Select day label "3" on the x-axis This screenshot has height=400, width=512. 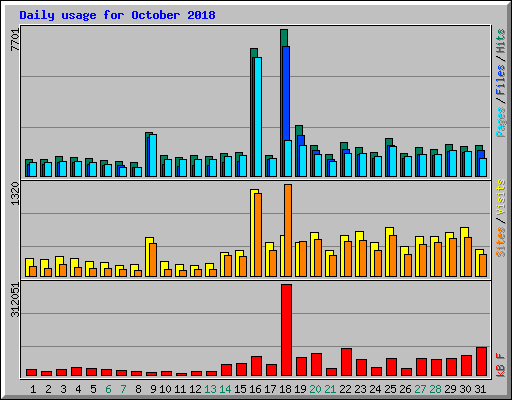[x=63, y=389]
